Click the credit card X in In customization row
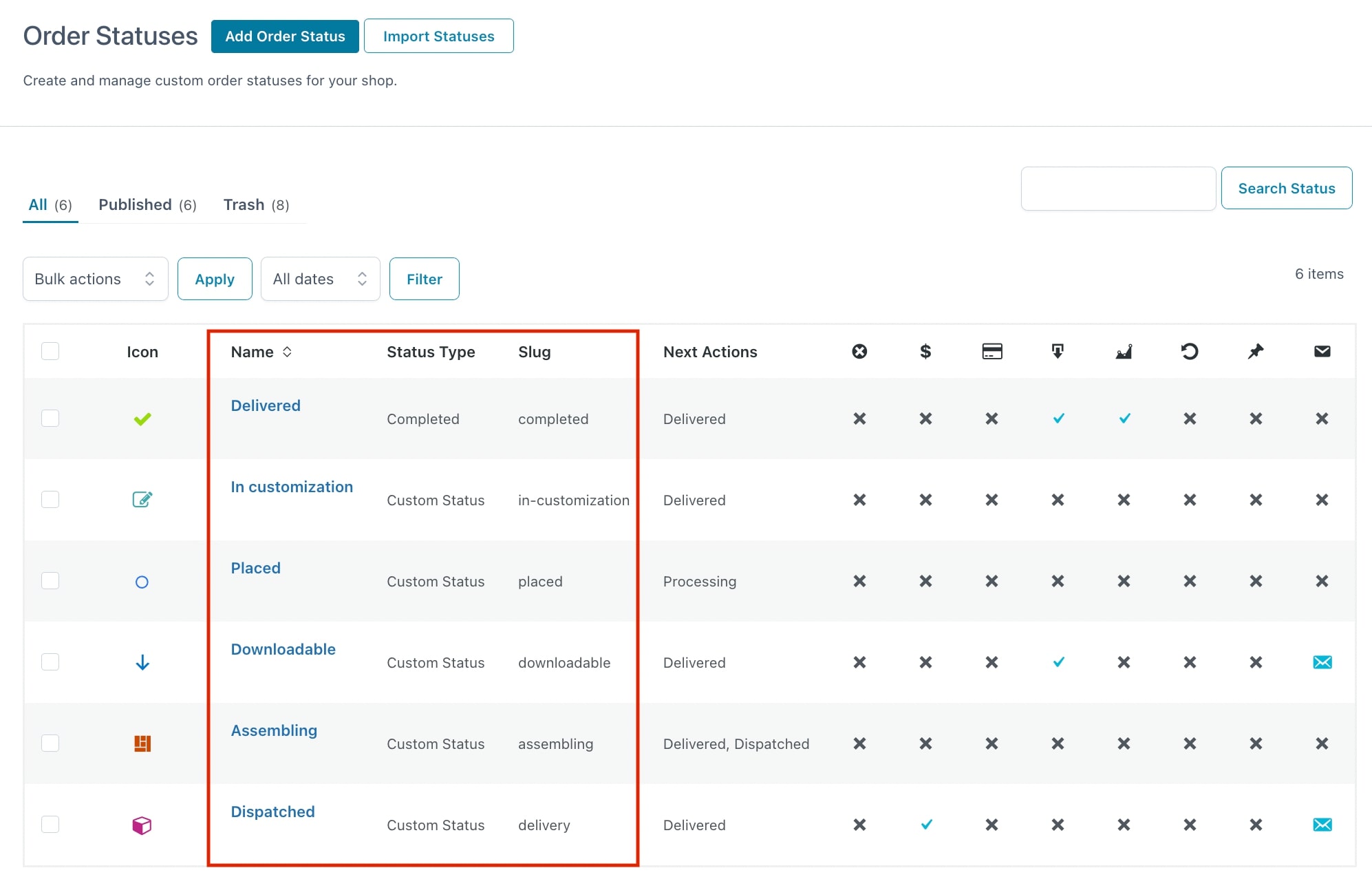This screenshot has width=1372, height=888. click(x=992, y=500)
